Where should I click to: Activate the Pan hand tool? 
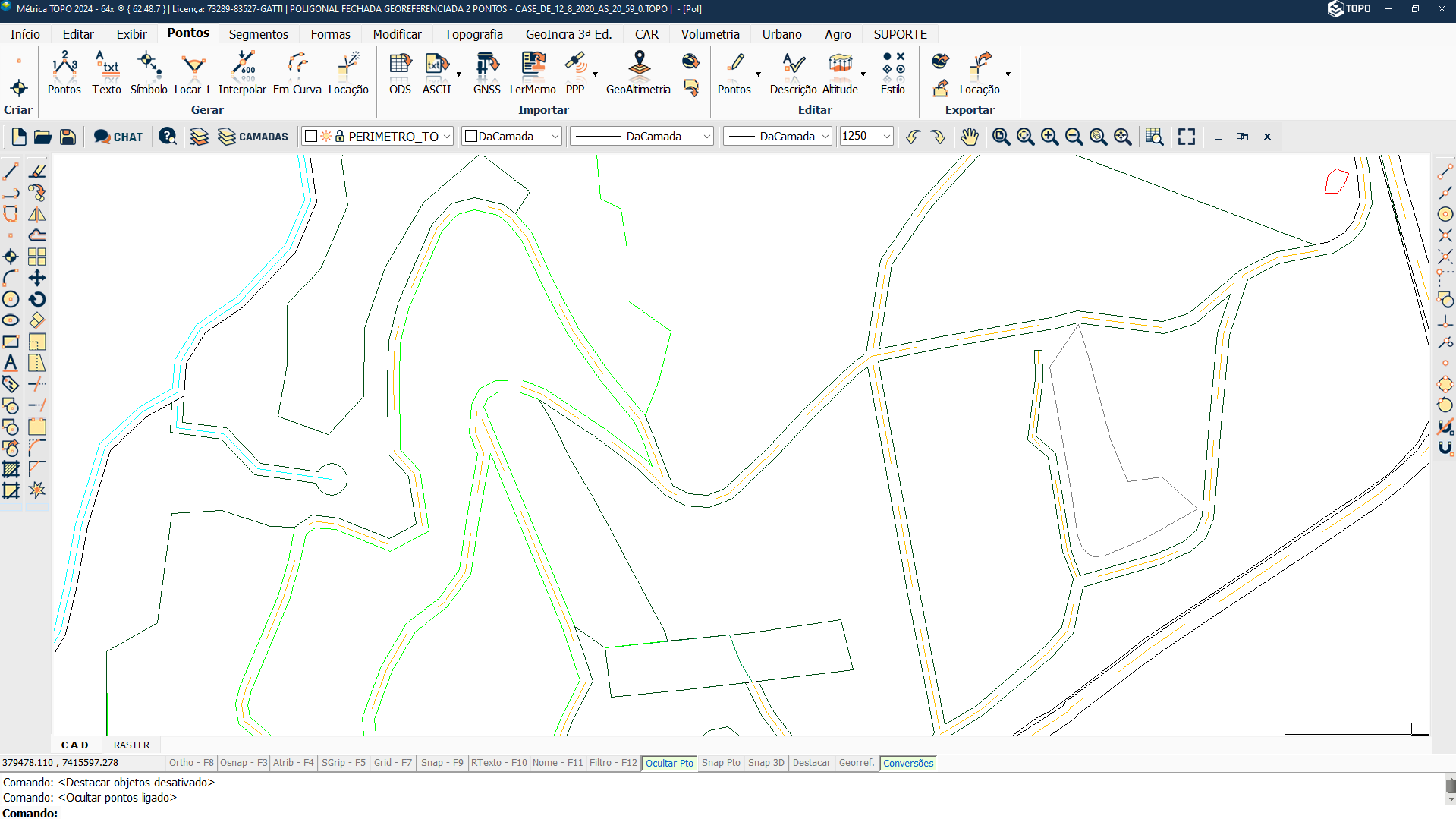click(x=969, y=137)
